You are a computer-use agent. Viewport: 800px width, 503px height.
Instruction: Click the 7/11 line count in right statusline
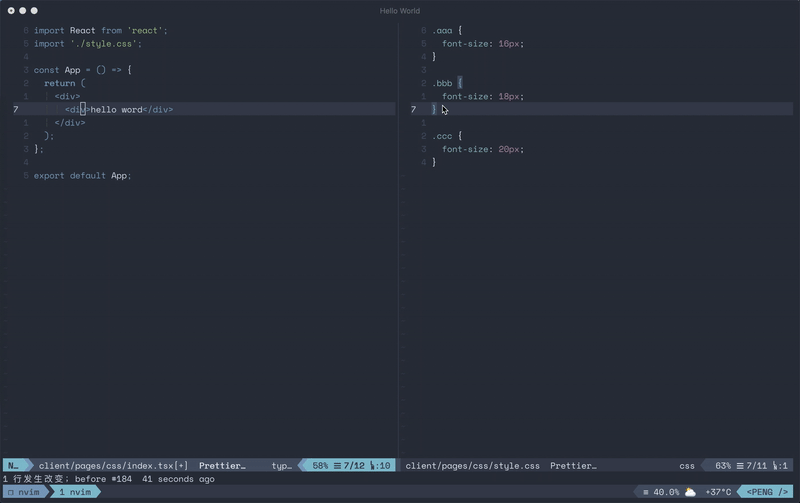tap(757, 465)
